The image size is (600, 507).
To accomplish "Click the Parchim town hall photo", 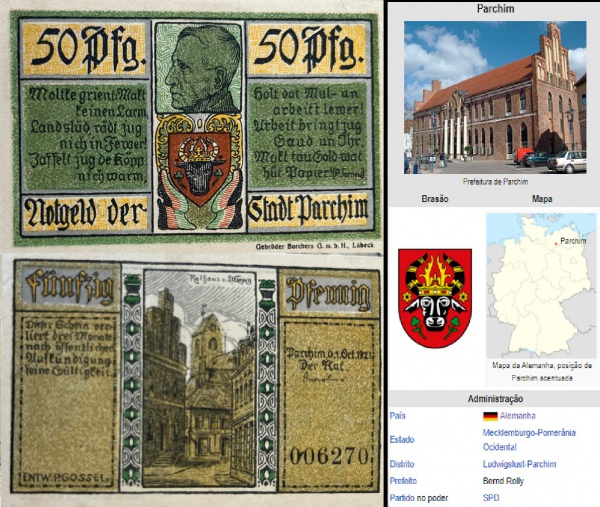I will click(495, 98).
